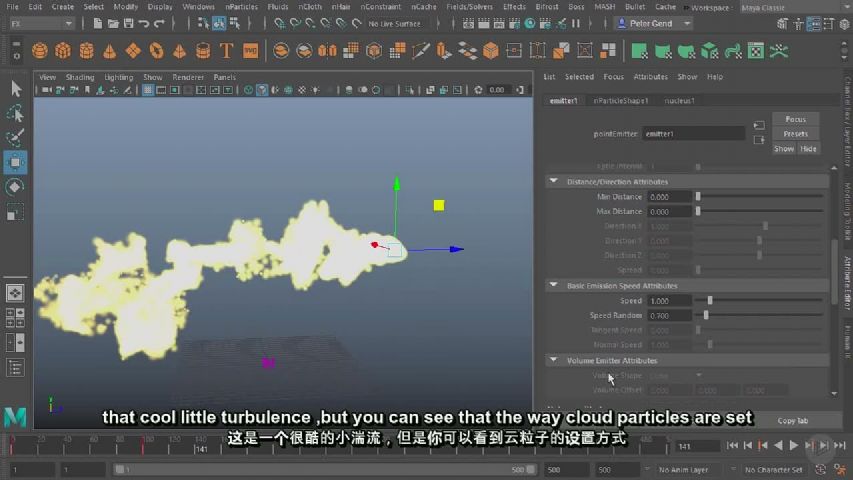Create a polygon cylinder from shelf
Screen dimensions: 853x480
click(x=86, y=51)
